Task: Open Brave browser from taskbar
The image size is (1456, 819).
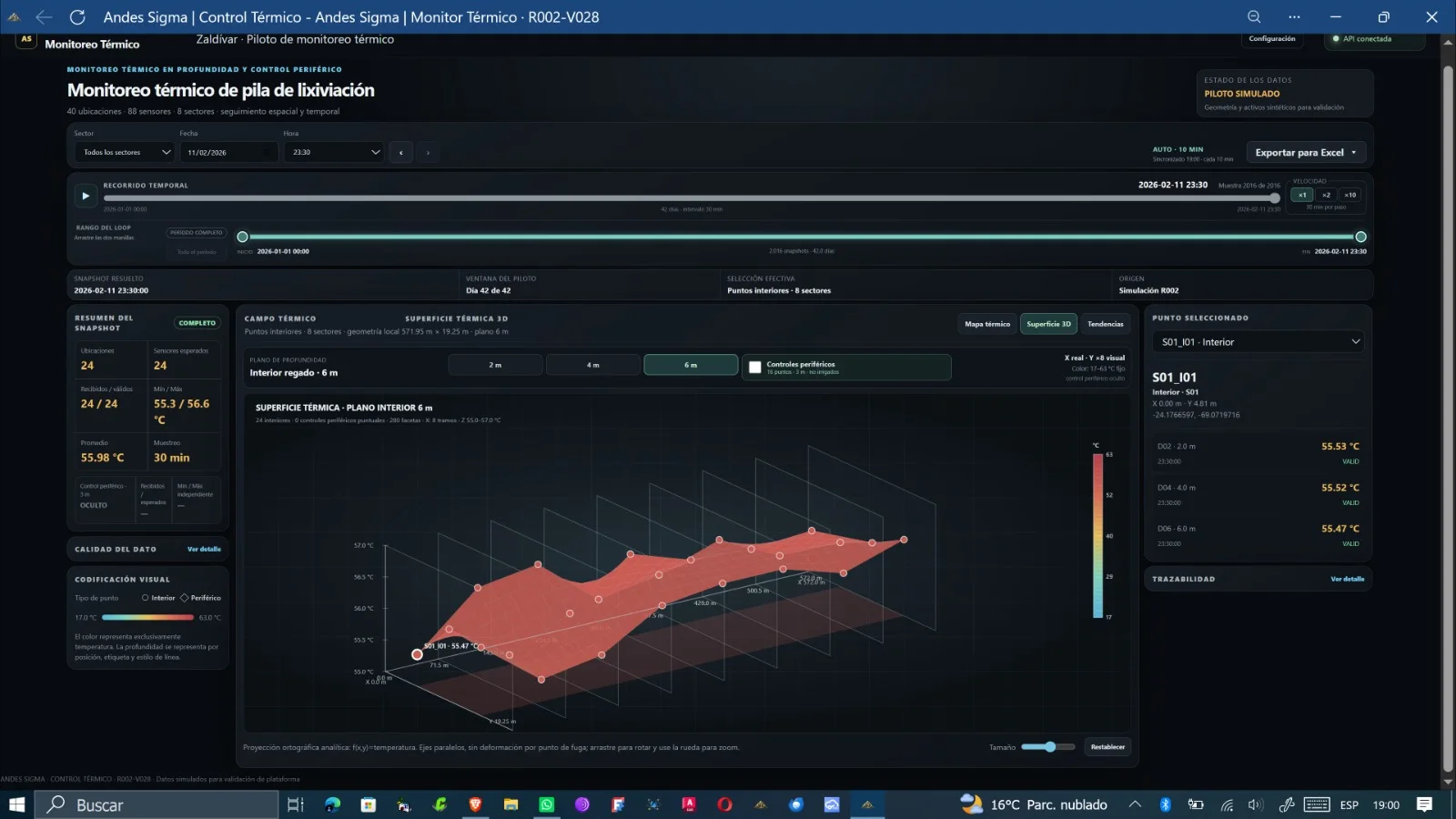Action: coord(475,804)
